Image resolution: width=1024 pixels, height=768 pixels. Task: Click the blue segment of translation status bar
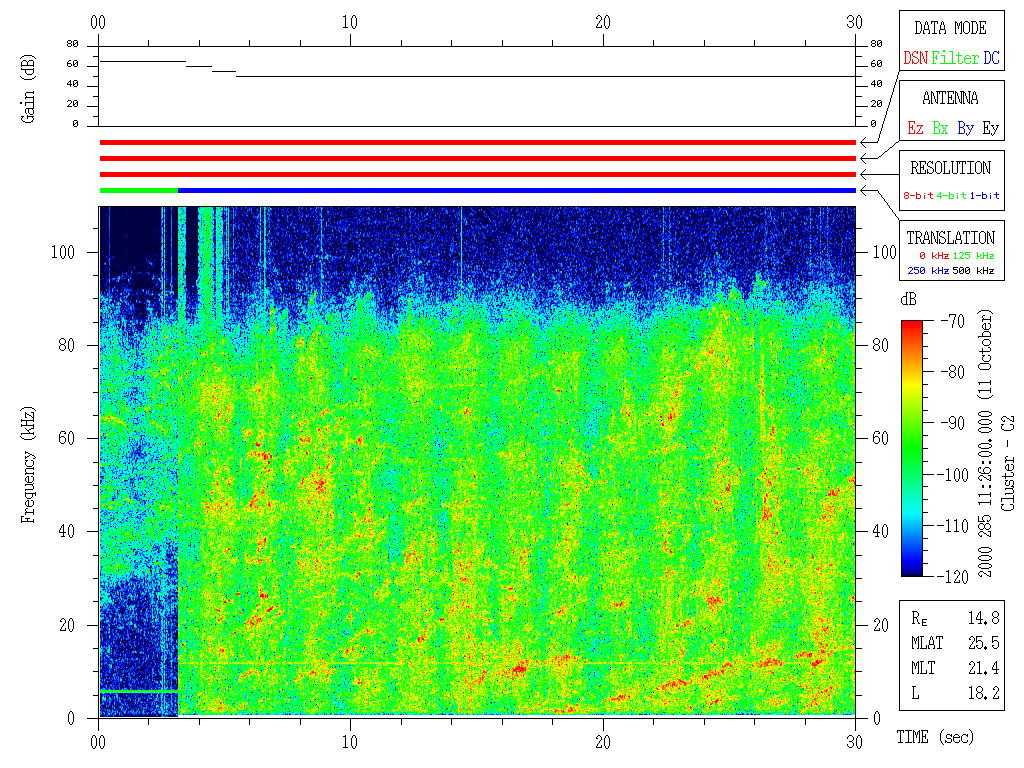tap(516, 190)
